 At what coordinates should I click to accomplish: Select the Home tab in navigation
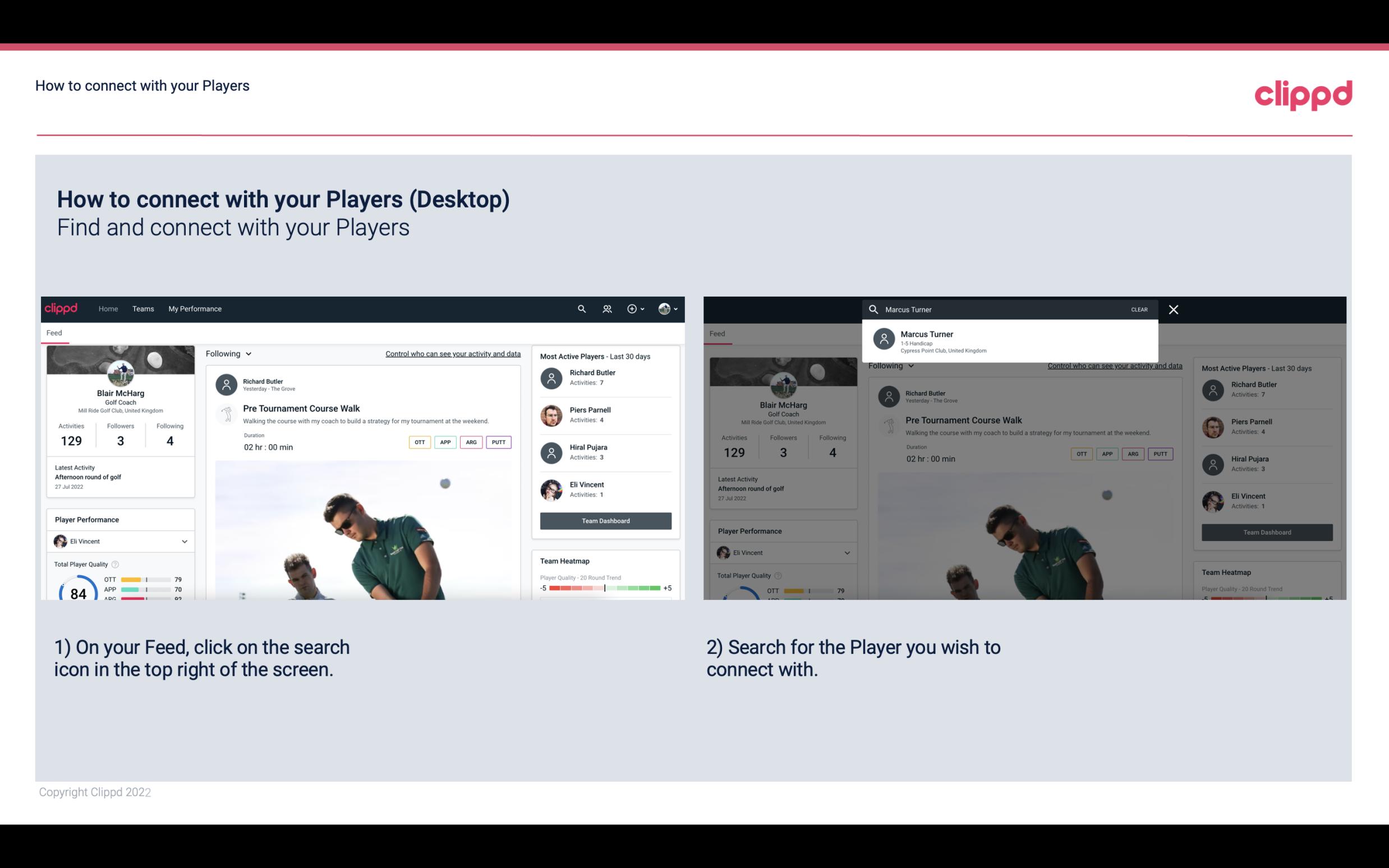[107, 308]
